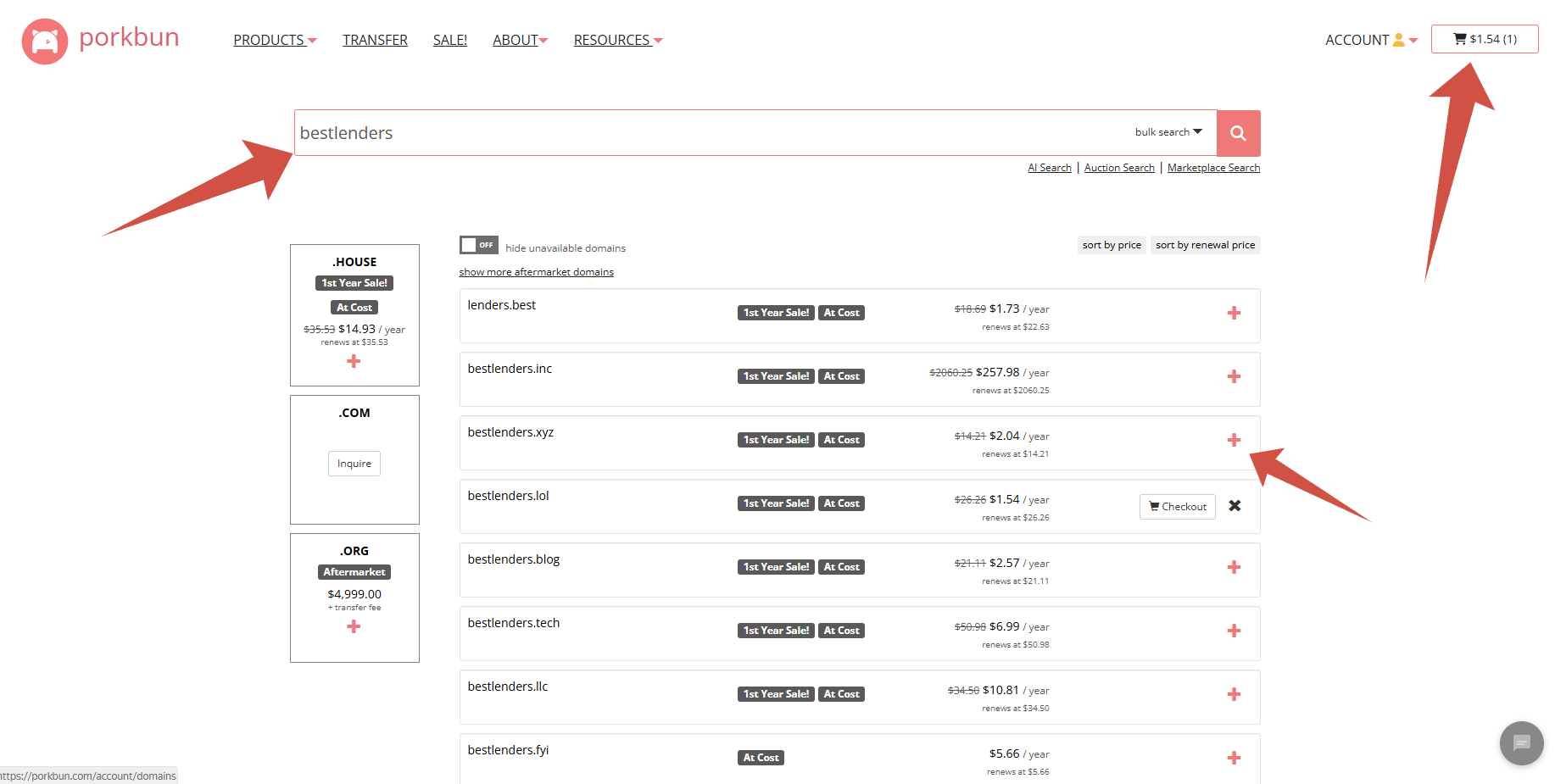Open the AI Search link
Viewport: 1555px width, 784px height.
(1050, 168)
